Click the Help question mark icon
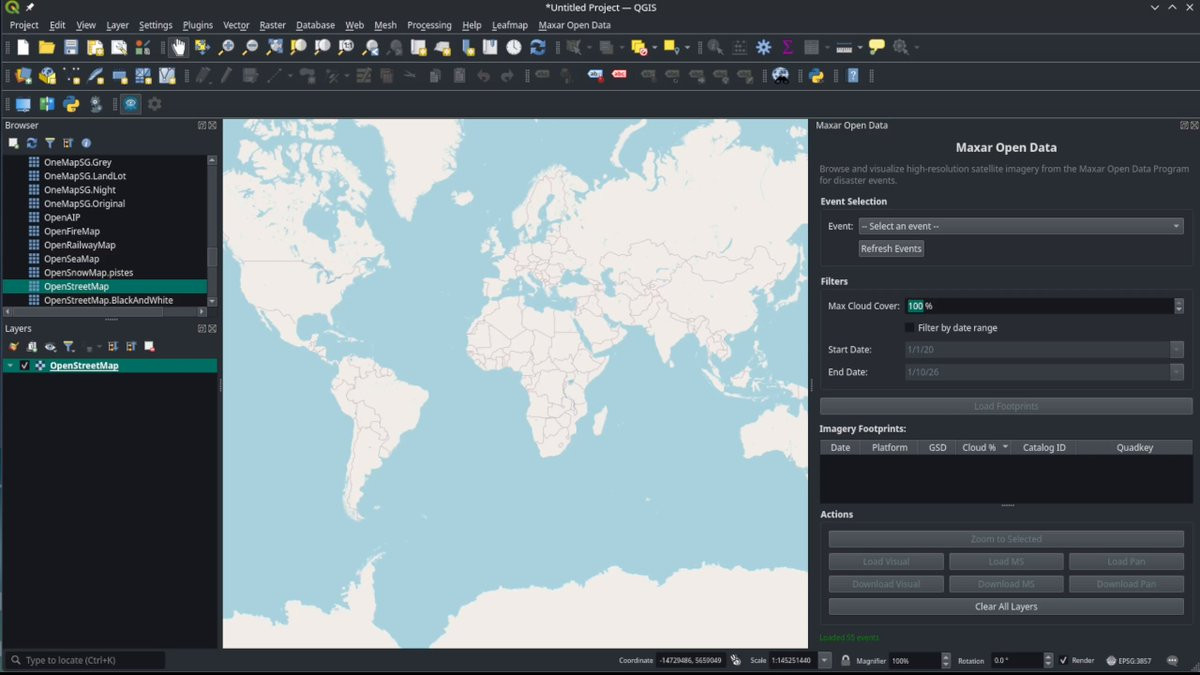 853,75
